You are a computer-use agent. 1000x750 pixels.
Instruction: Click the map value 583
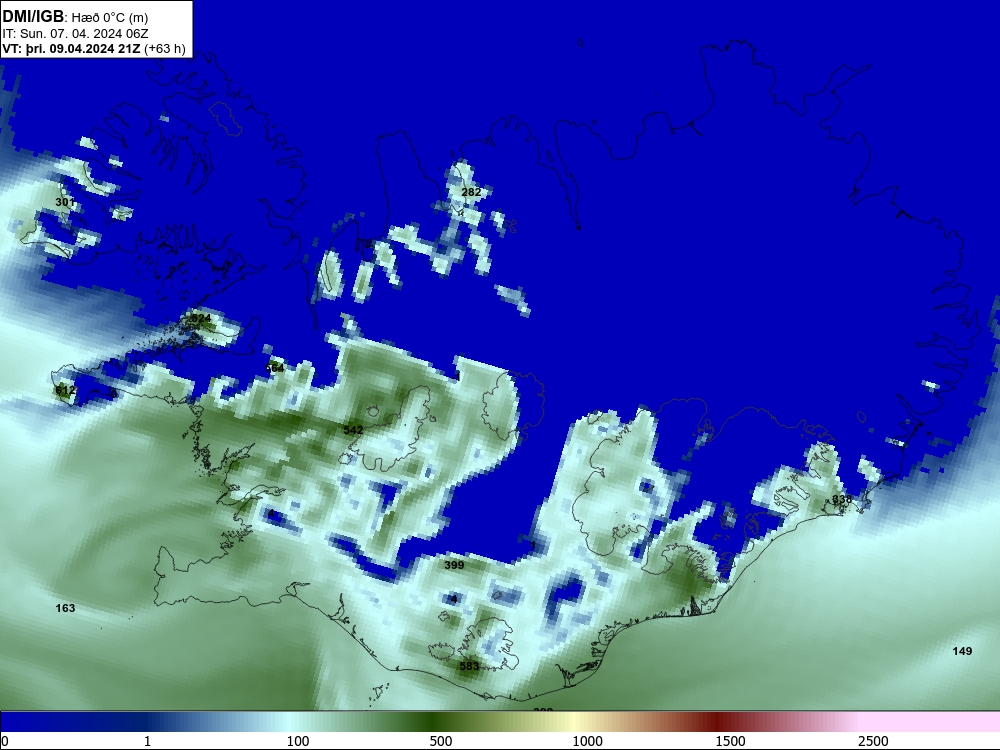pos(469,666)
